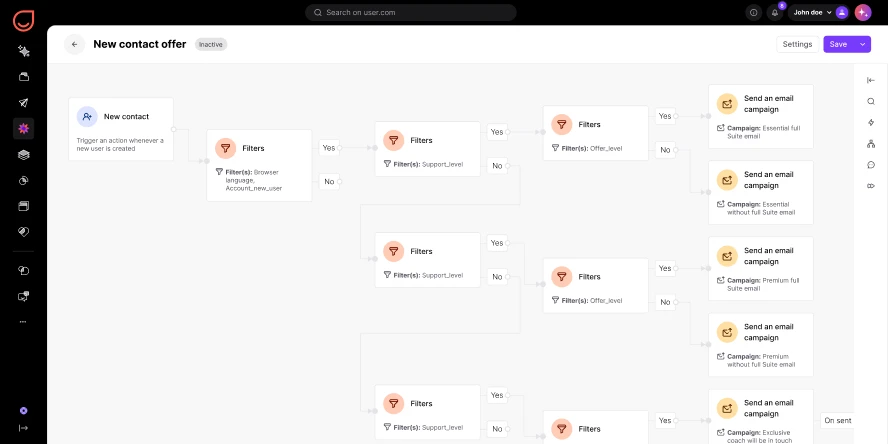Click the Inactive status badge
The width and height of the screenshot is (888, 444).
(x=211, y=44)
